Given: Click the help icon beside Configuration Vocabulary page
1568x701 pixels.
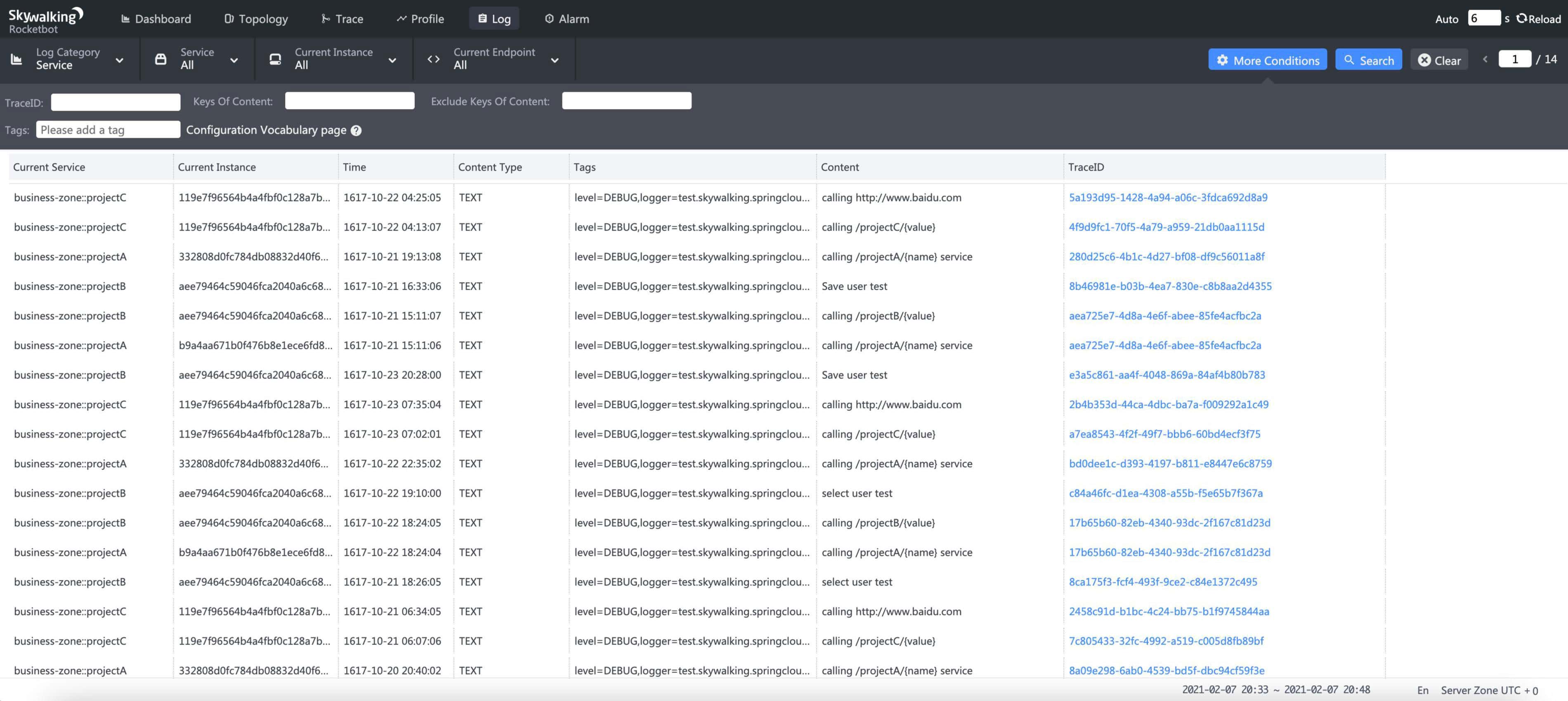Looking at the screenshot, I should coord(356,131).
